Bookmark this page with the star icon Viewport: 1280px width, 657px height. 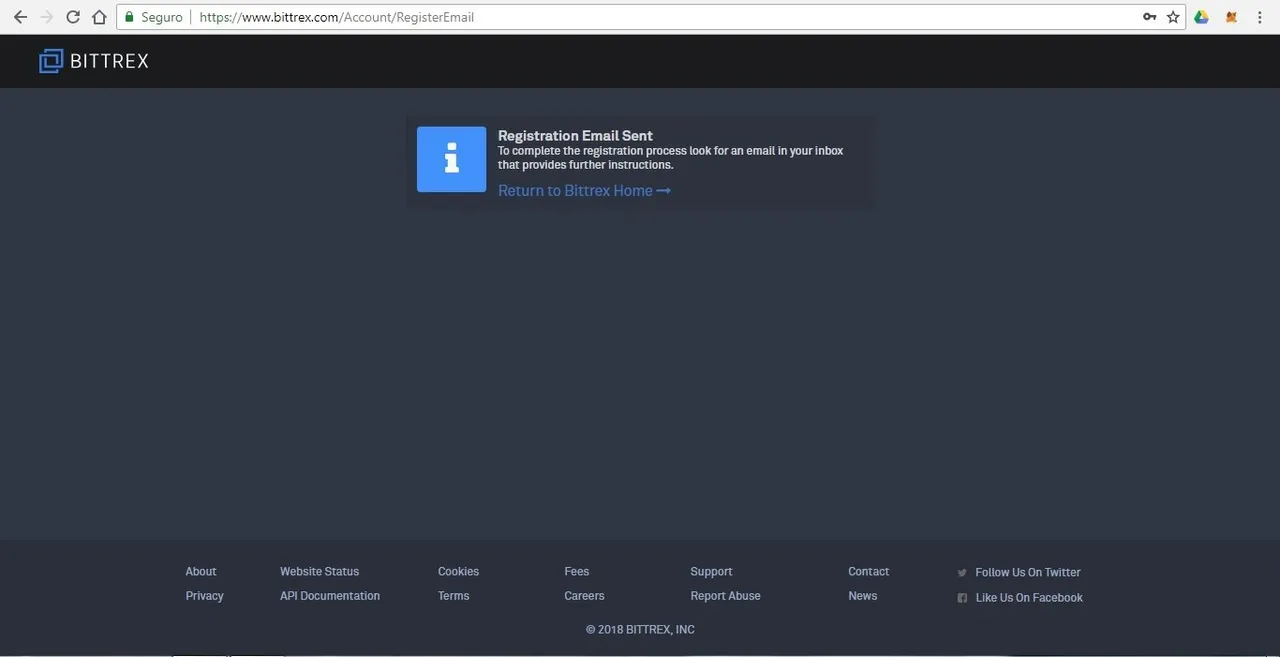(x=1174, y=17)
